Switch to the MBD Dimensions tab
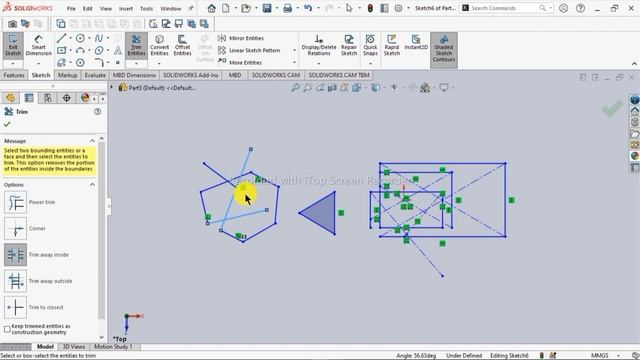Image resolution: width=640 pixels, height=360 pixels. click(x=134, y=75)
